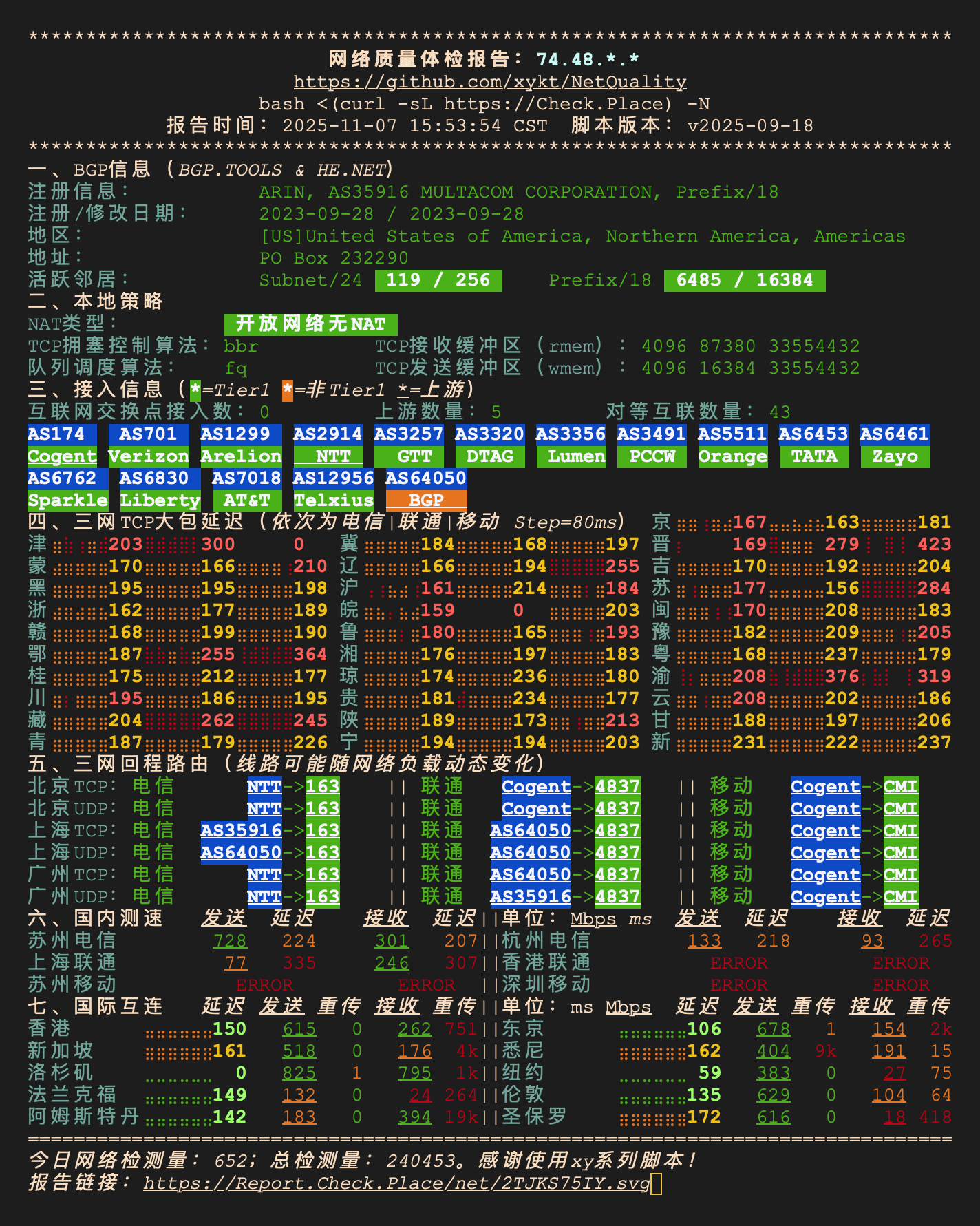Click 'ARIN, AS35916 MULTACOM CORPORATION, Prefix/18'
Screen dimensions: 980x1226
(x=519, y=192)
